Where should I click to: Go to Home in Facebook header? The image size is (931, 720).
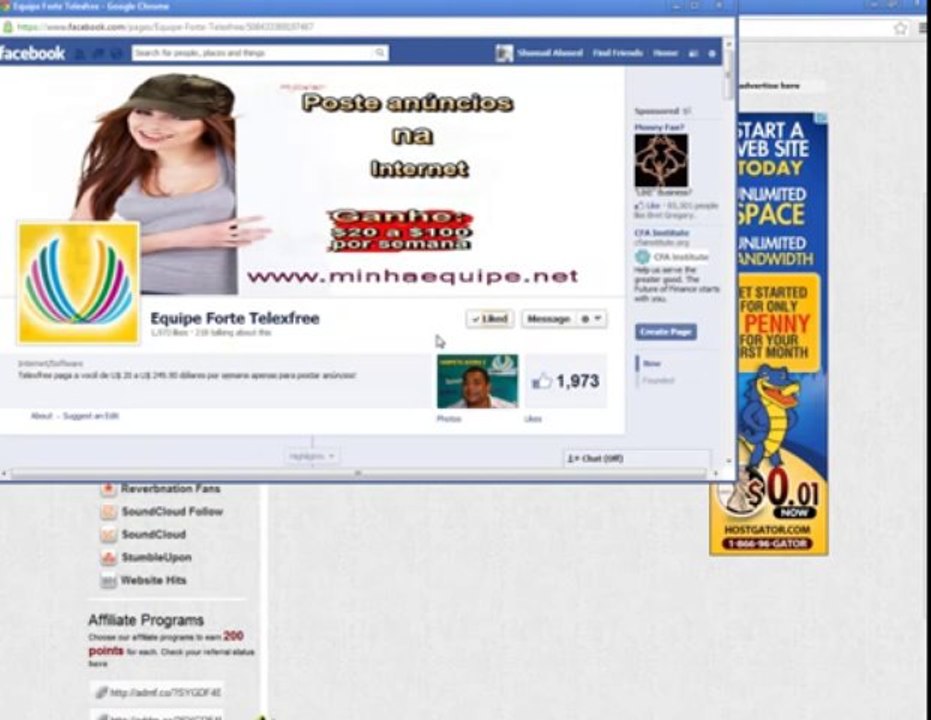point(665,53)
